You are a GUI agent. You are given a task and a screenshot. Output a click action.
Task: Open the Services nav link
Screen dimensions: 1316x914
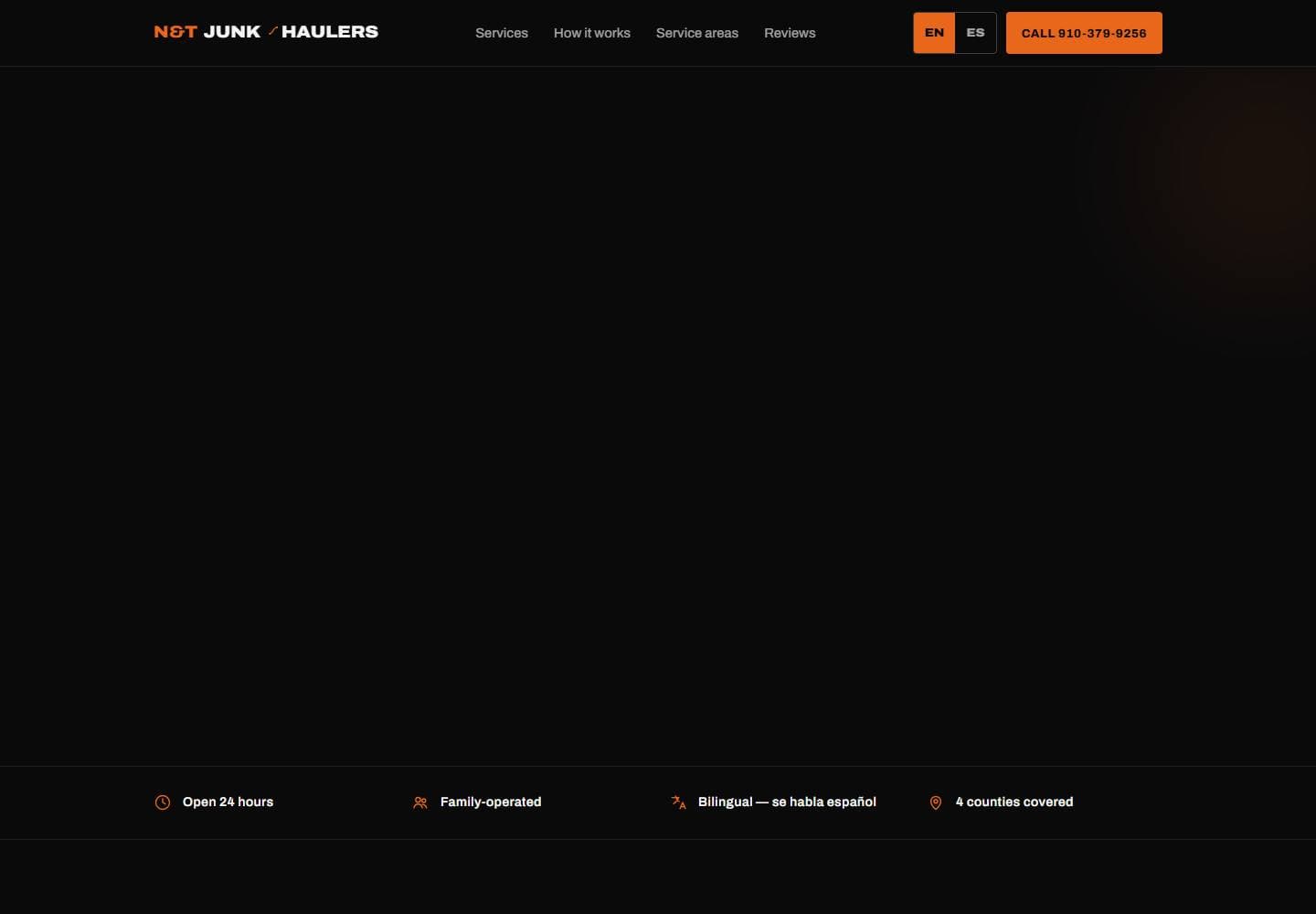[x=502, y=33]
